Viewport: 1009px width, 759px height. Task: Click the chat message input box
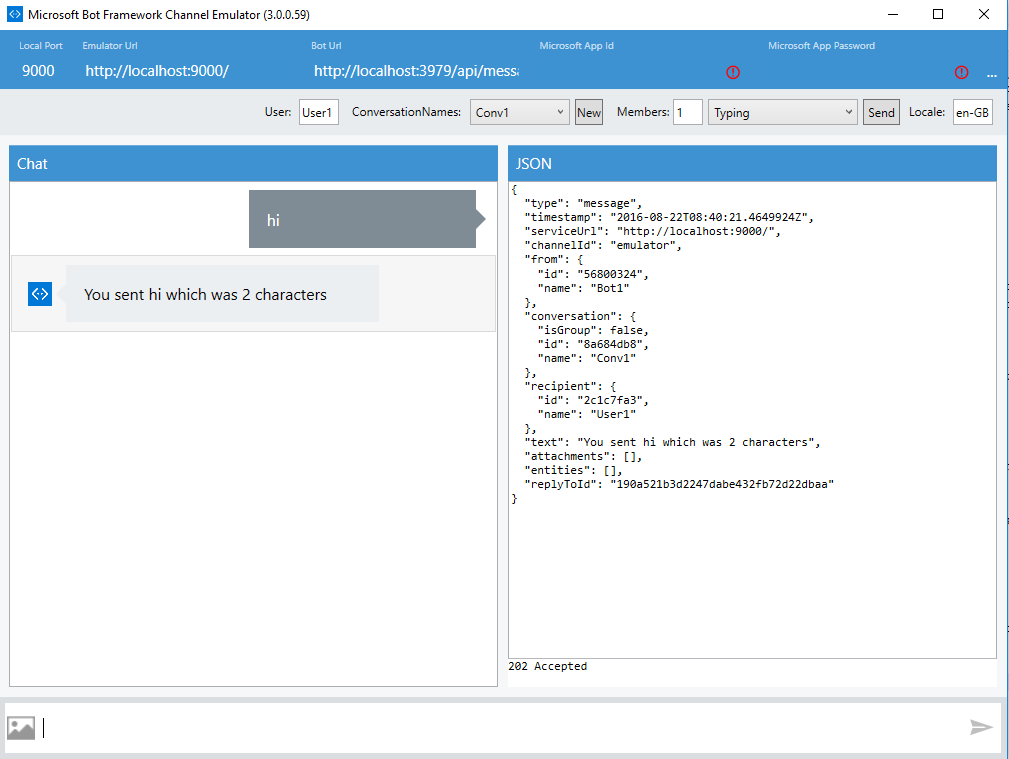tap(502, 727)
